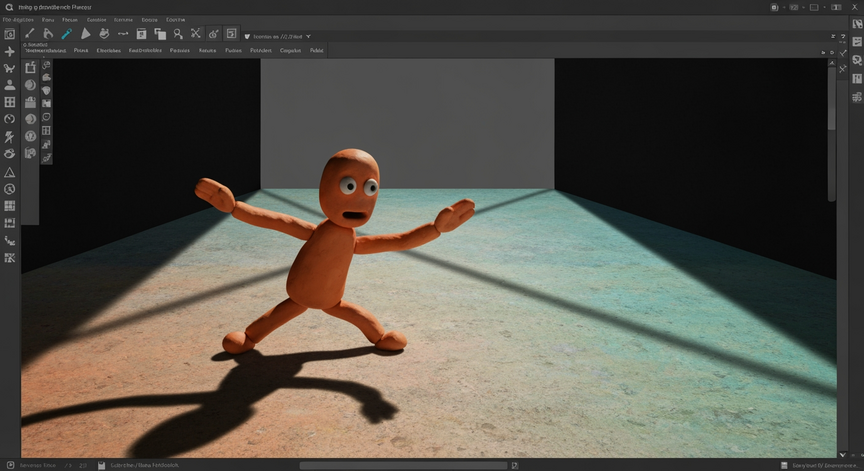Click the open box icon in tool palette
The width and height of the screenshot is (864, 471).
click(x=30, y=68)
